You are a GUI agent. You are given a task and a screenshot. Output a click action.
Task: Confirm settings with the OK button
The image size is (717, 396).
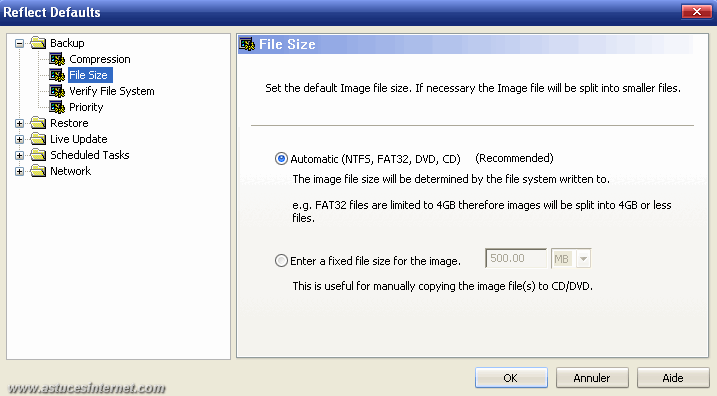(511, 378)
